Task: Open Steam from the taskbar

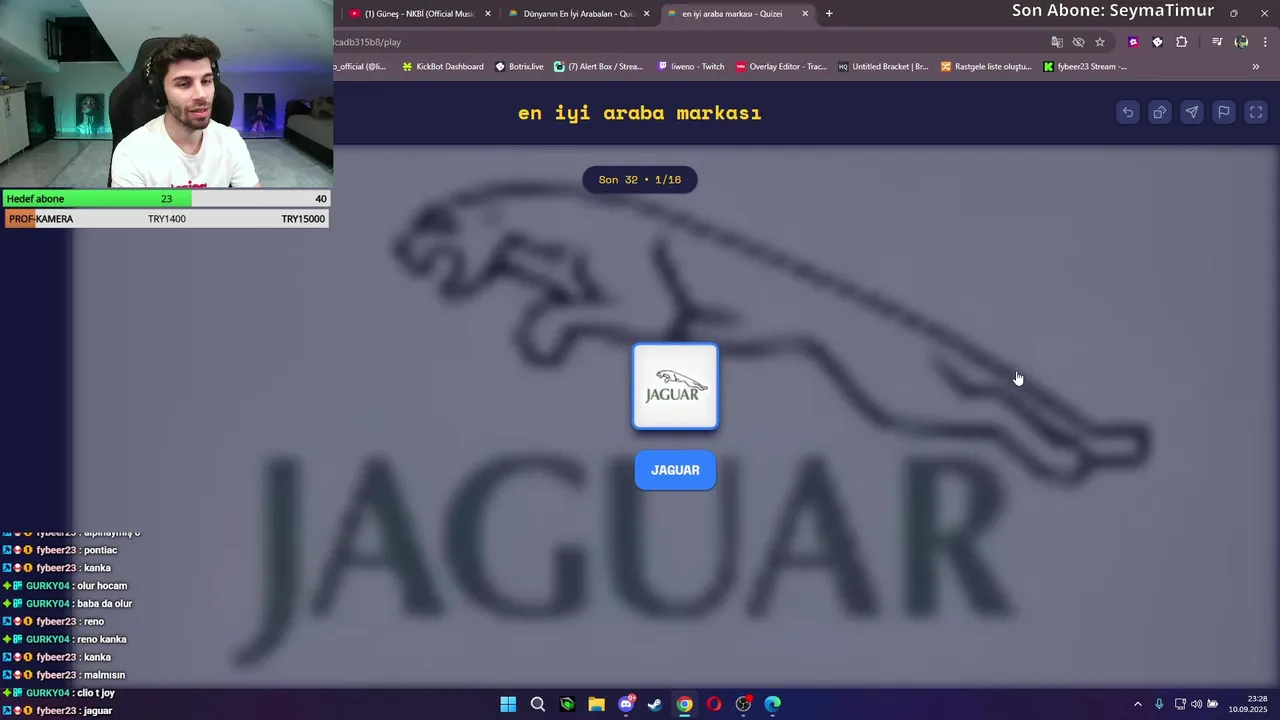Action: (655, 704)
